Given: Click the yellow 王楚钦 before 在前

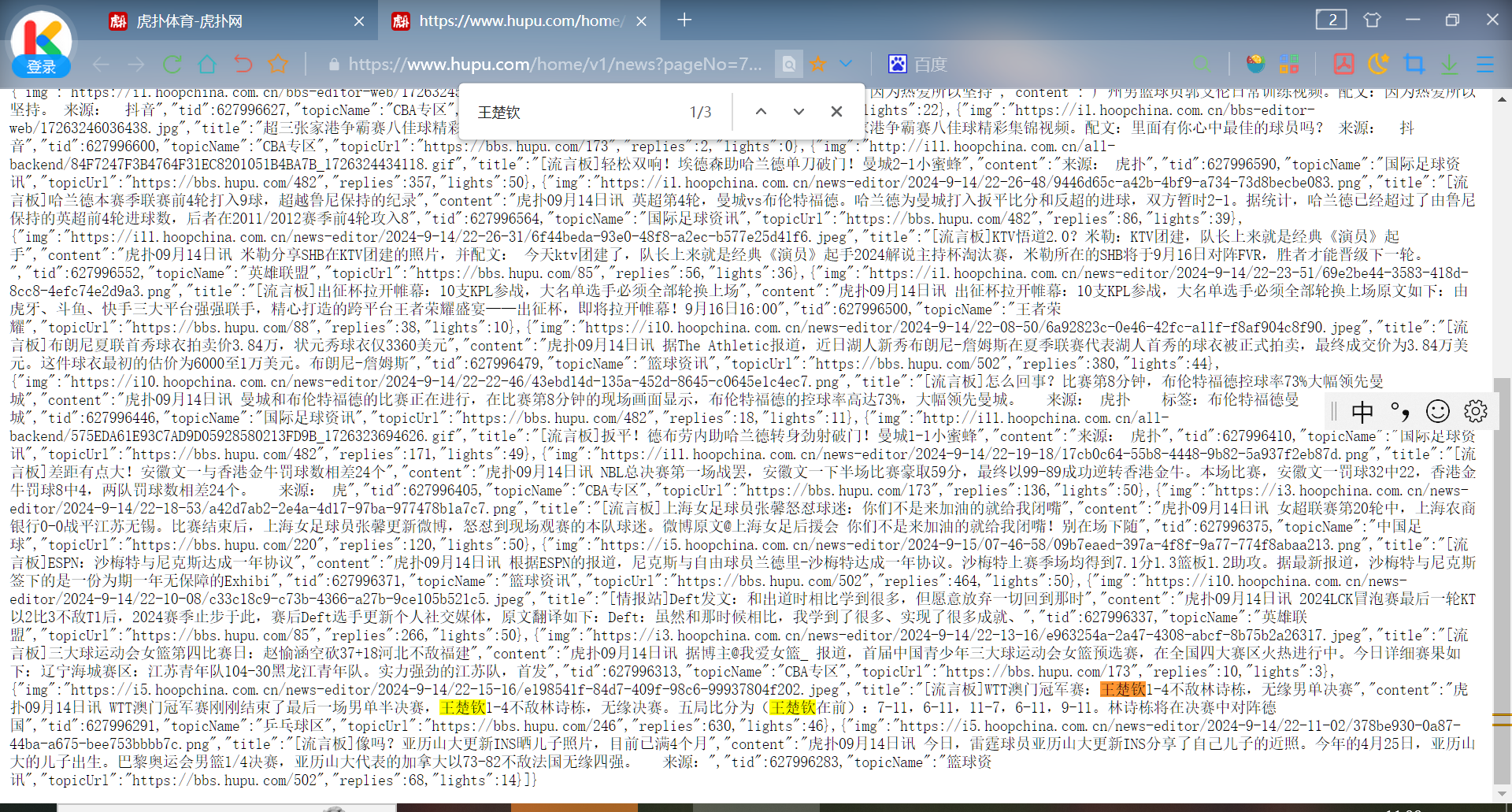Looking at the screenshot, I should click(x=792, y=708).
